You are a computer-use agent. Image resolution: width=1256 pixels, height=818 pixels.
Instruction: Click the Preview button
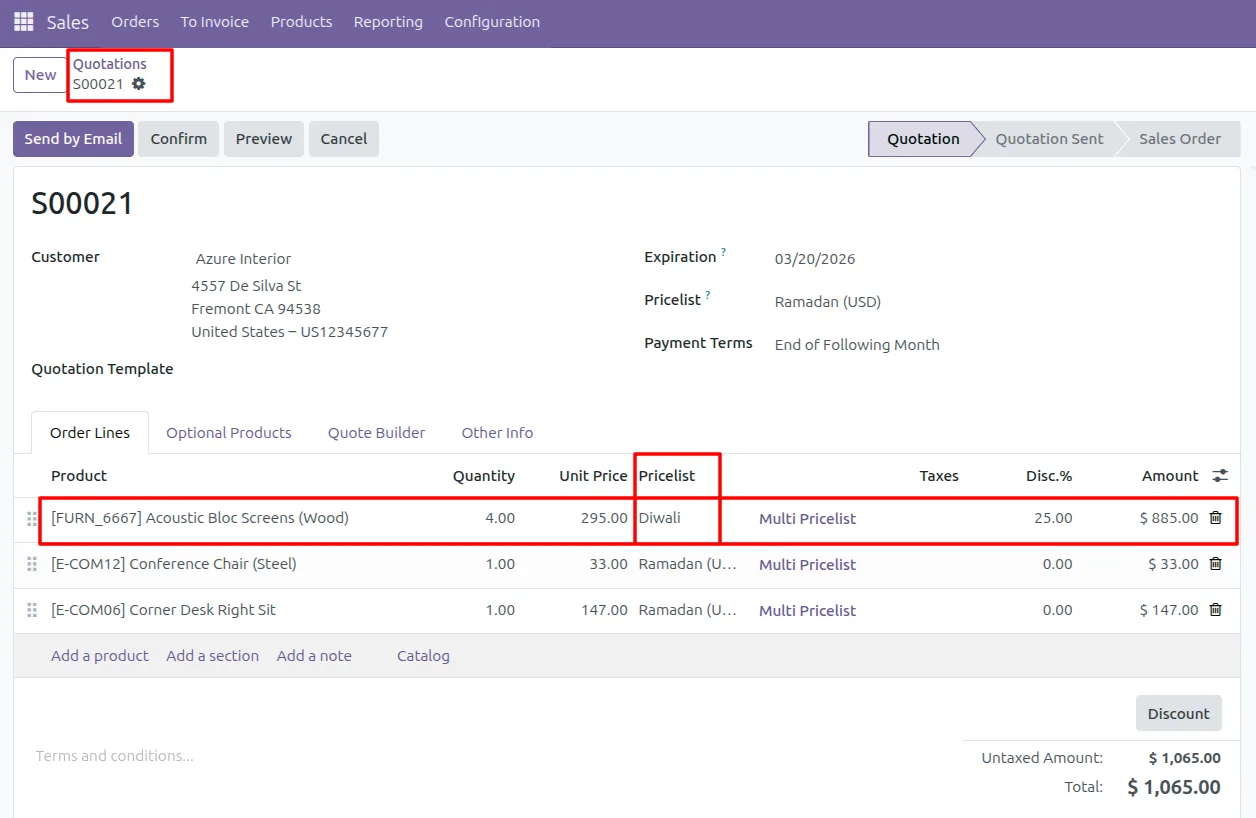(x=264, y=139)
